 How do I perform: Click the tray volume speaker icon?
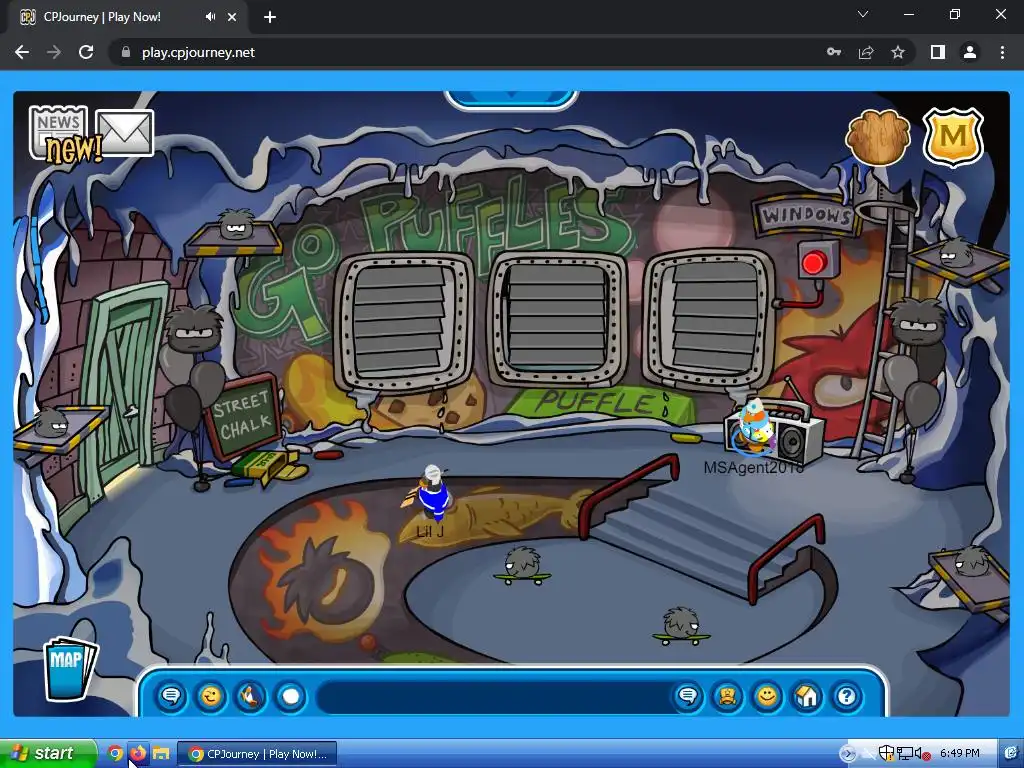tap(921, 754)
